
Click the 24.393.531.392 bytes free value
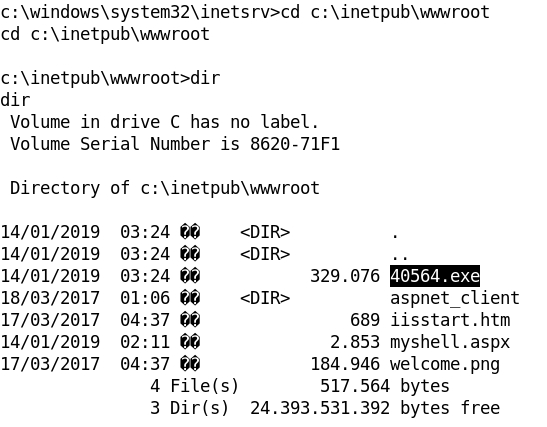(375, 408)
